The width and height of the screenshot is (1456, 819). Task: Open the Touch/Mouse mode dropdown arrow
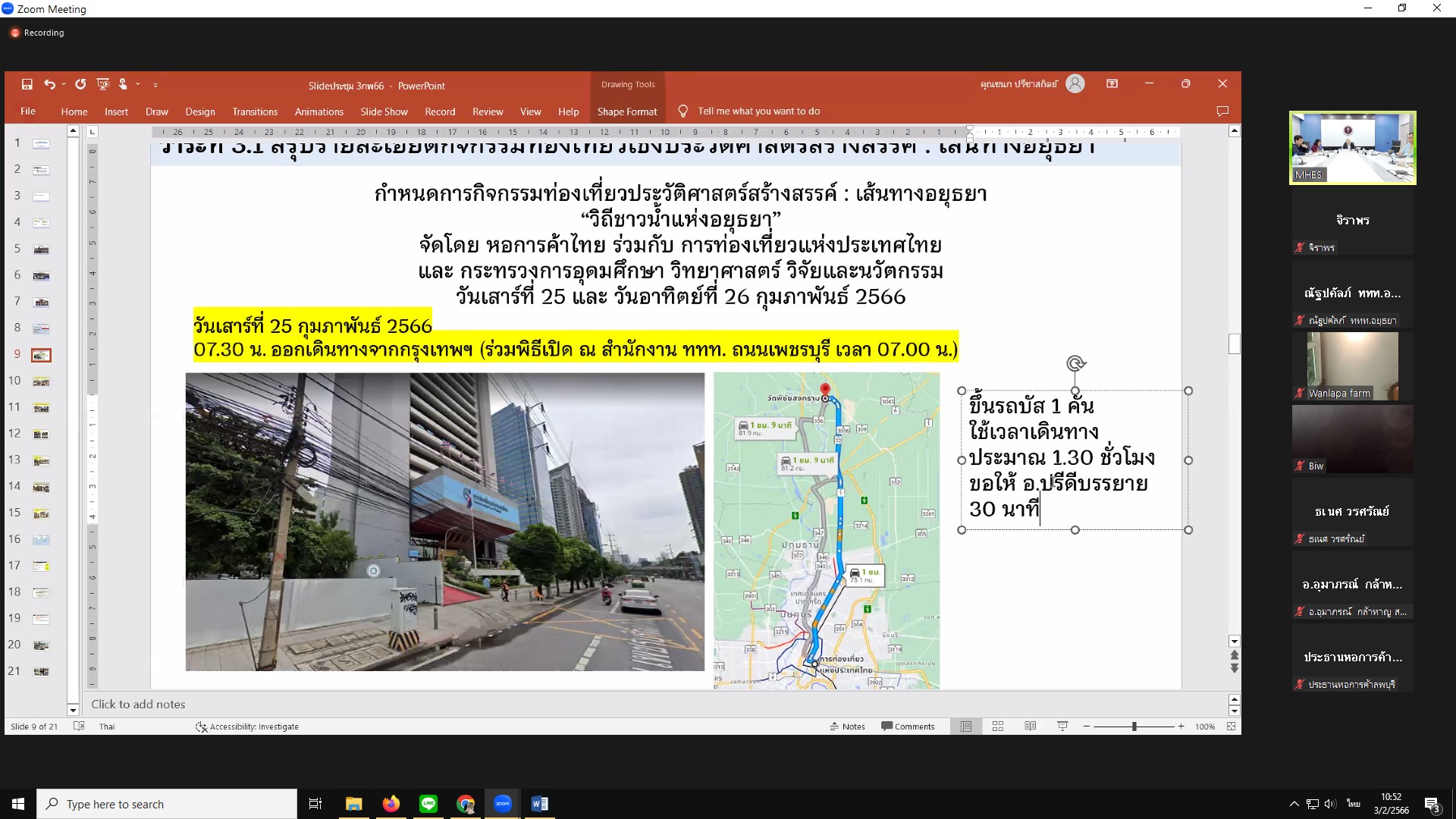coord(138,84)
